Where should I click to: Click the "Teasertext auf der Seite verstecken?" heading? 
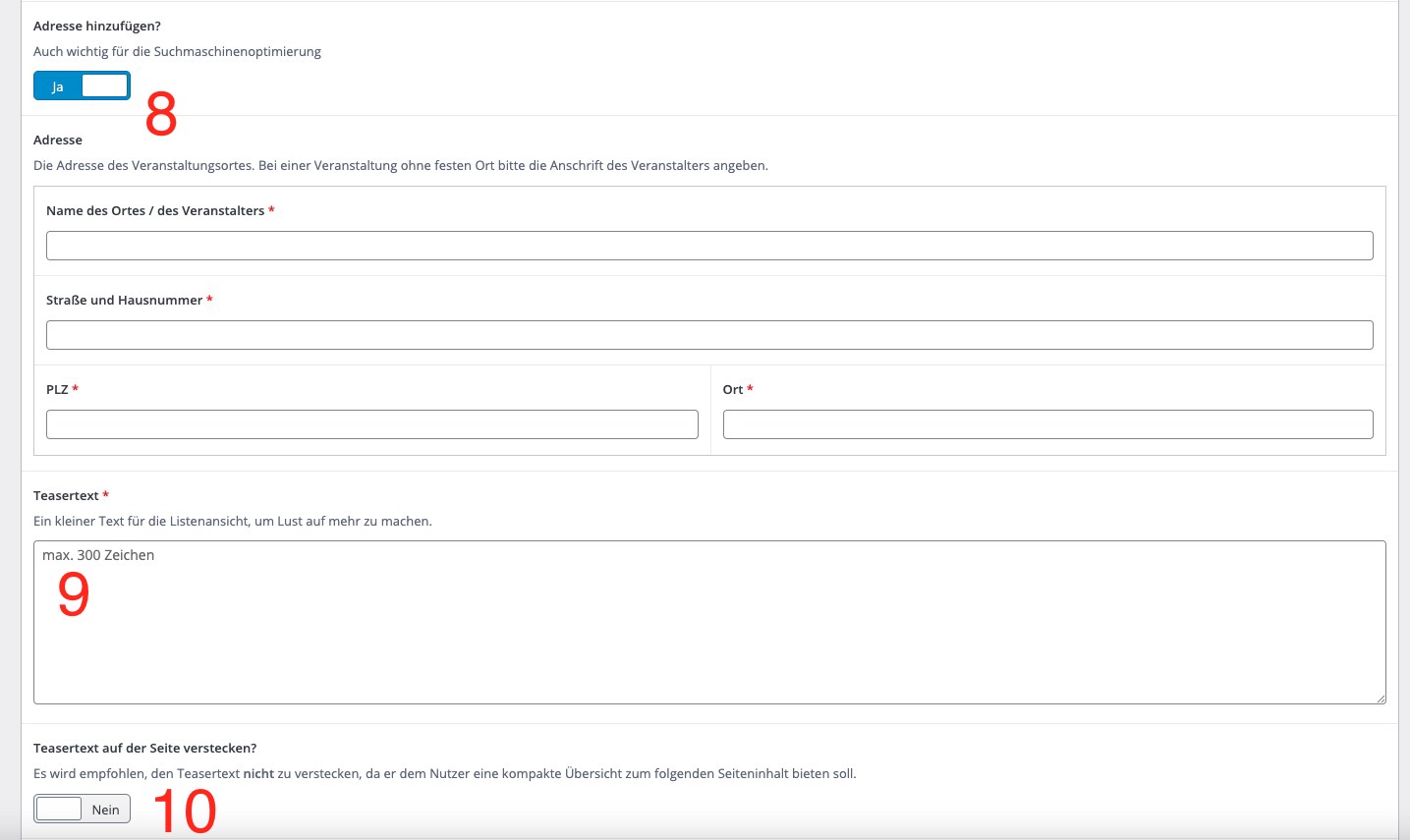pyautogui.click(x=144, y=749)
